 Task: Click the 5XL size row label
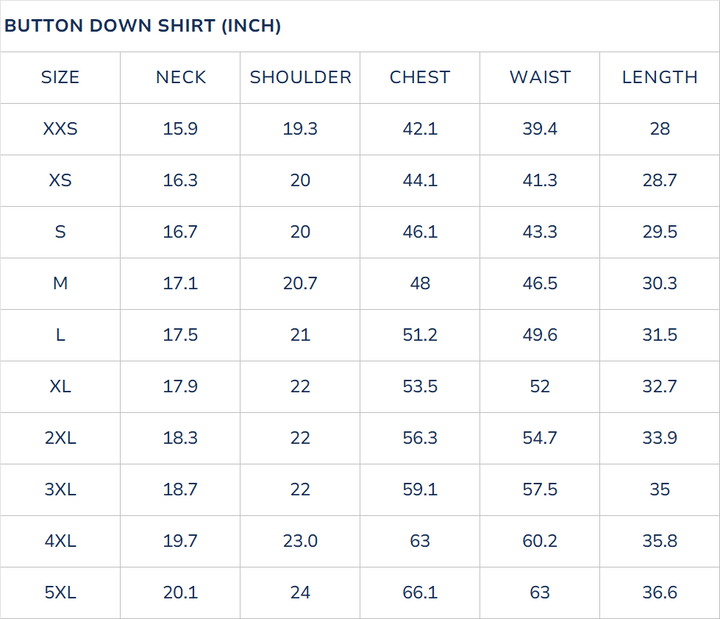pyautogui.click(x=60, y=592)
